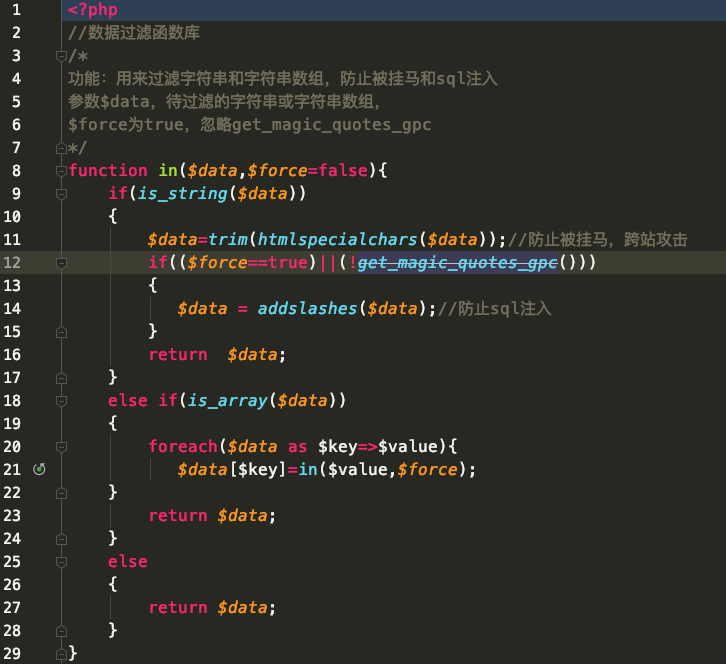Collapse the function in() fold marker on line 8
The width and height of the screenshot is (726, 664).
(x=61, y=171)
